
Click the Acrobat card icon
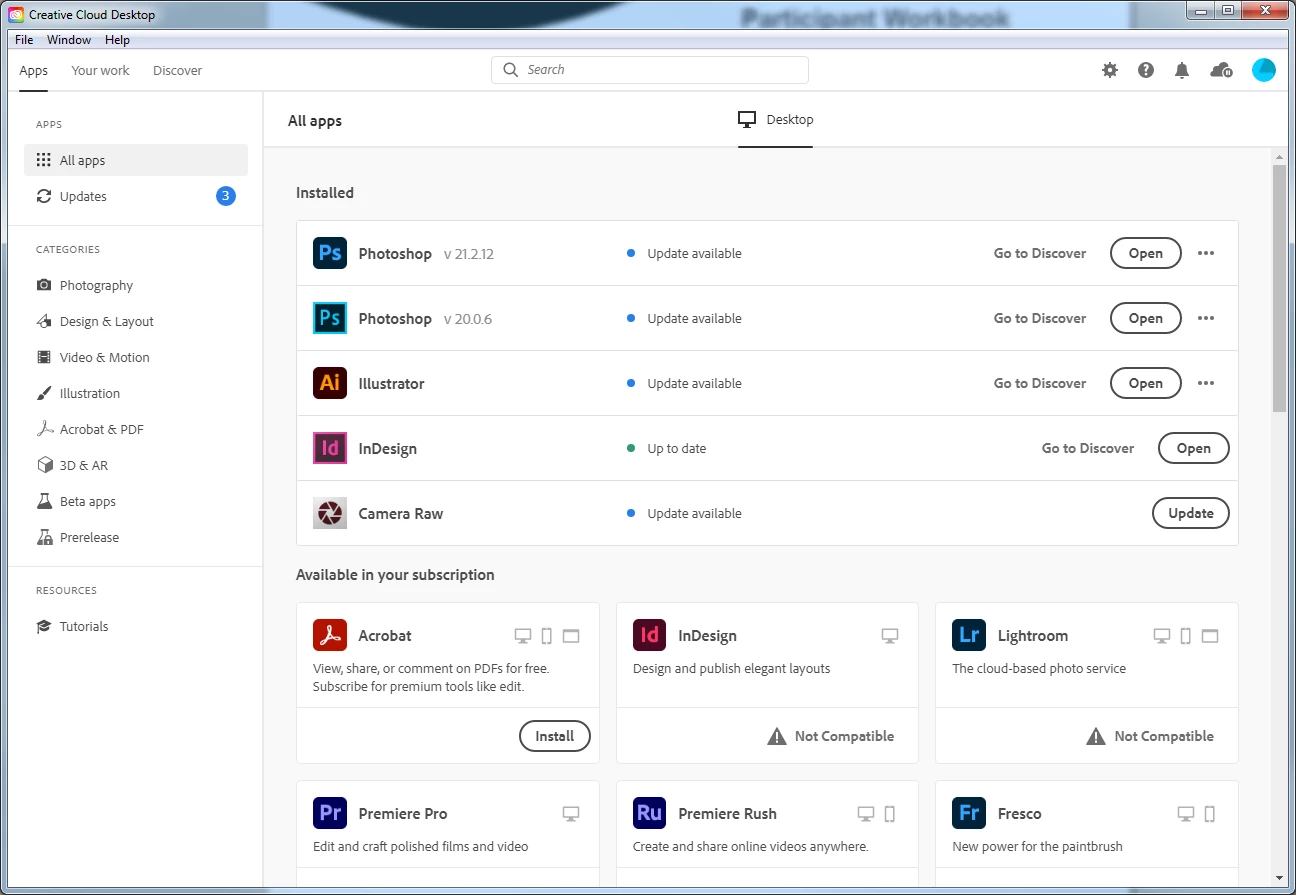[x=330, y=635]
